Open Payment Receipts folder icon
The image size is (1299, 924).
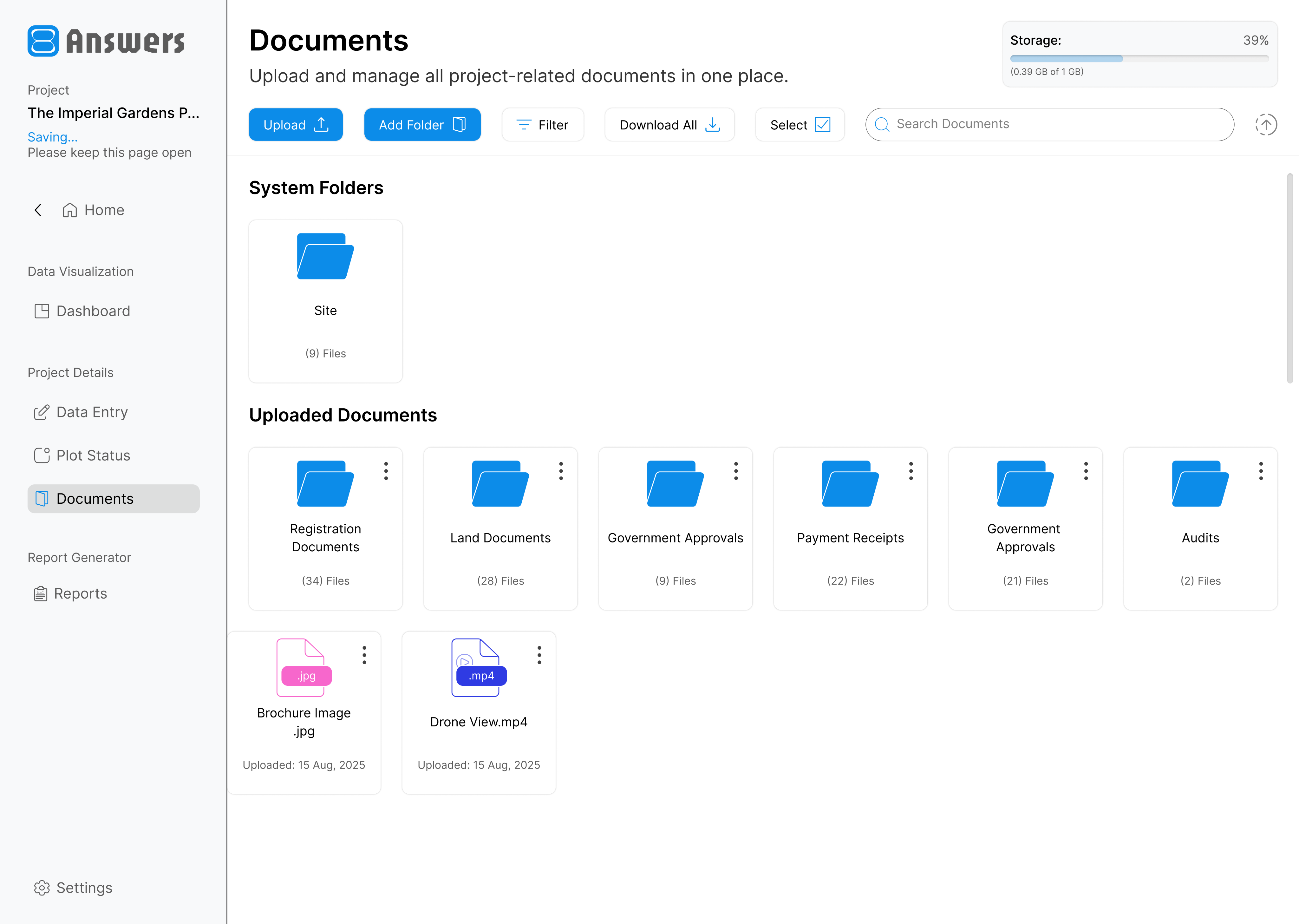pyautogui.click(x=850, y=484)
